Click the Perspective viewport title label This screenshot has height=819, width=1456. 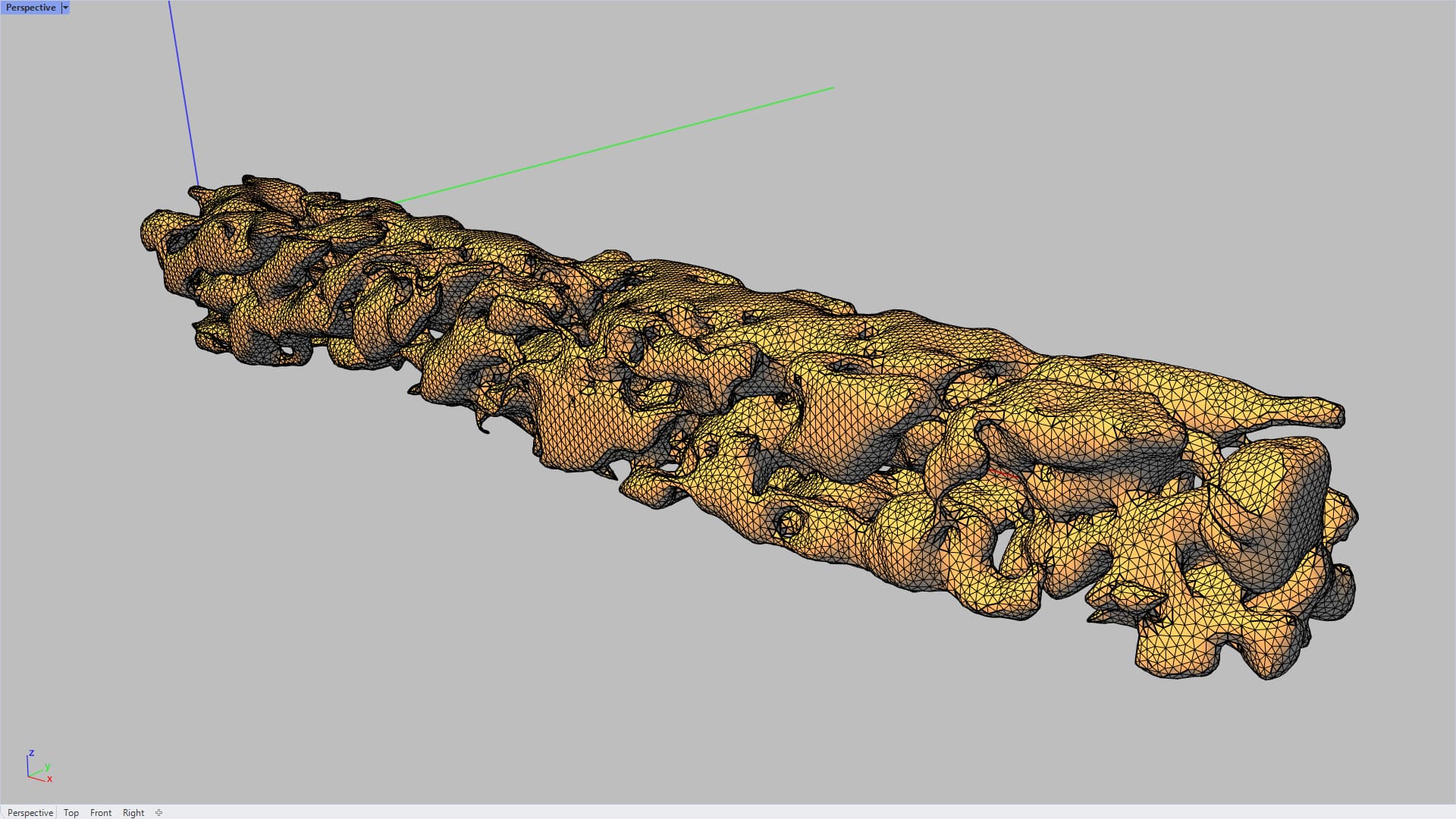click(30, 8)
